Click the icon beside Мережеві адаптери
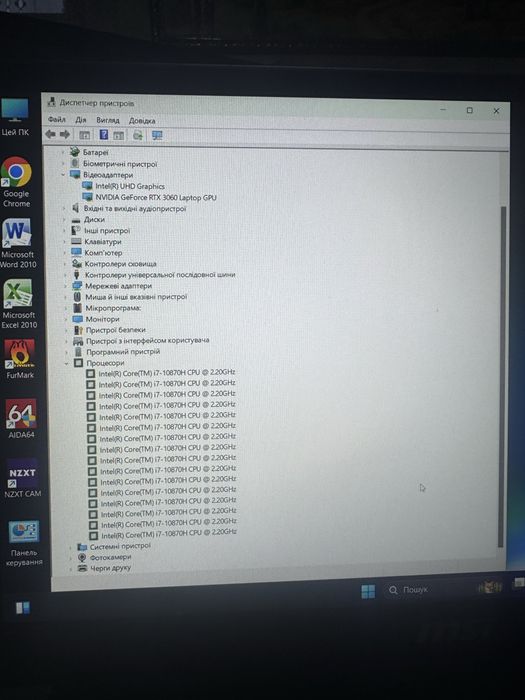Viewport: 525px width, 700px height. pos(77,285)
